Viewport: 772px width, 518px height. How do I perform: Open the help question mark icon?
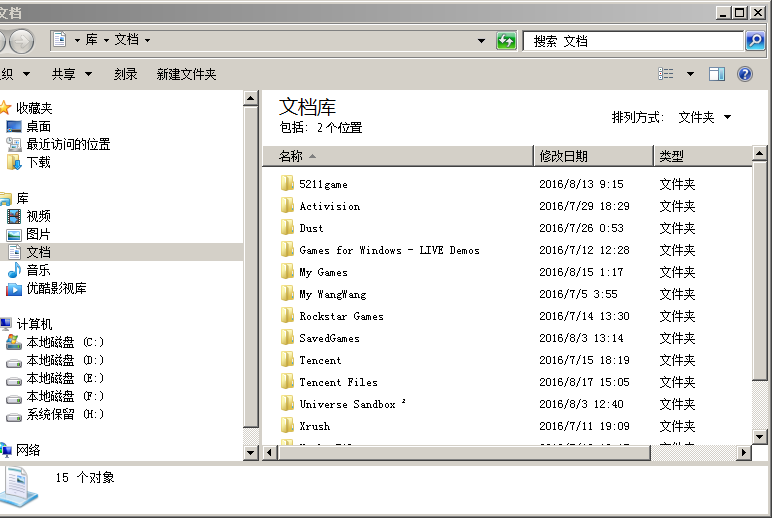click(744, 74)
